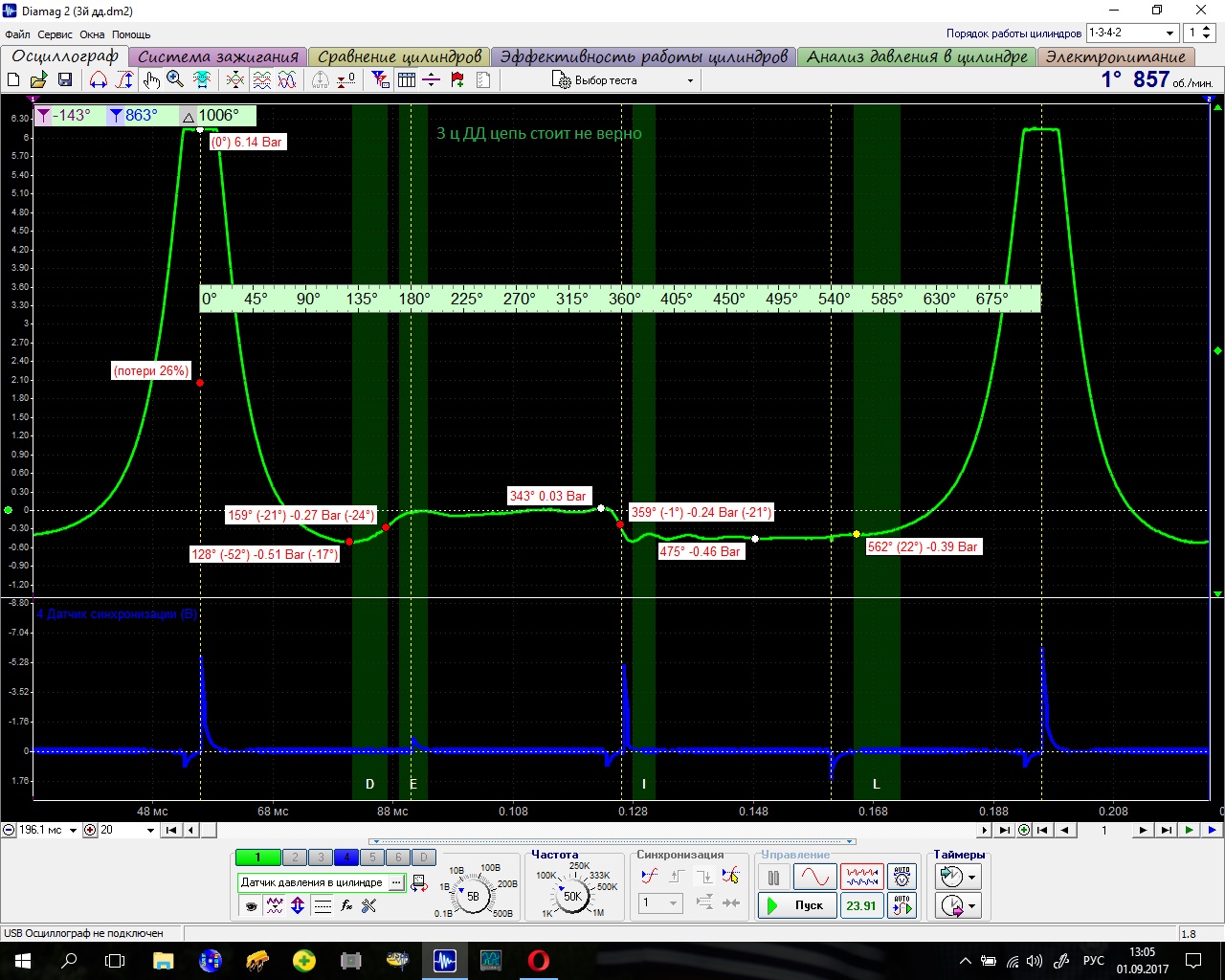Viewport: 1225px width, 980px height.
Task: Expand the second timer dropdown arrow
Action: [x=972, y=905]
